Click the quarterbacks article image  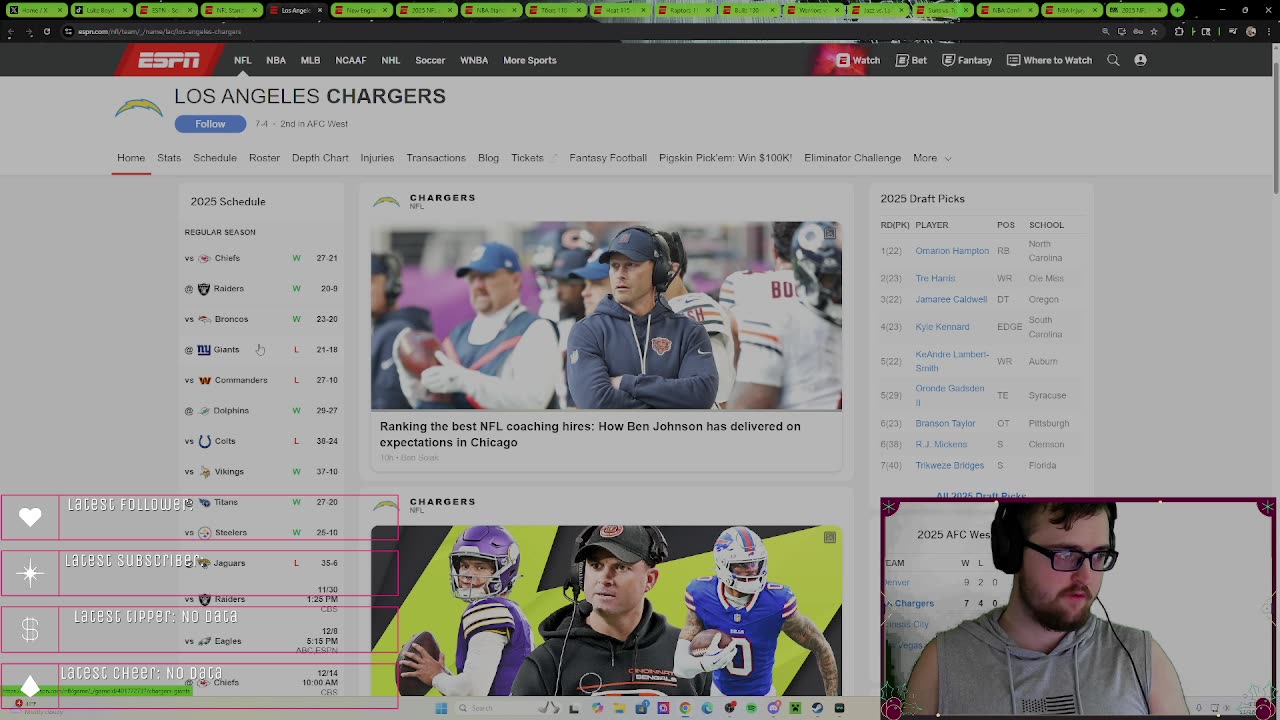click(606, 610)
